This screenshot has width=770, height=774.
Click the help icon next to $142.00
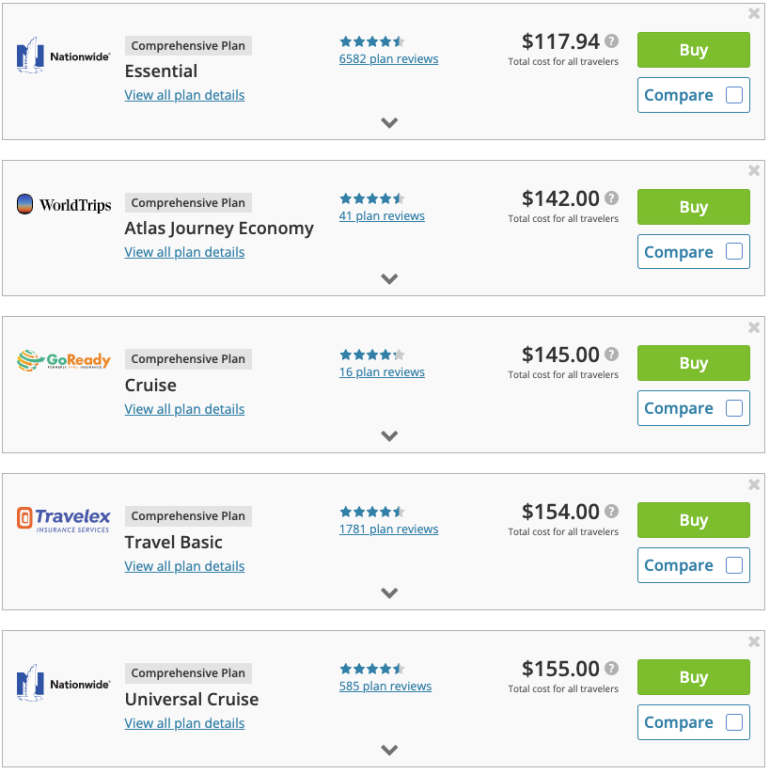click(x=612, y=199)
